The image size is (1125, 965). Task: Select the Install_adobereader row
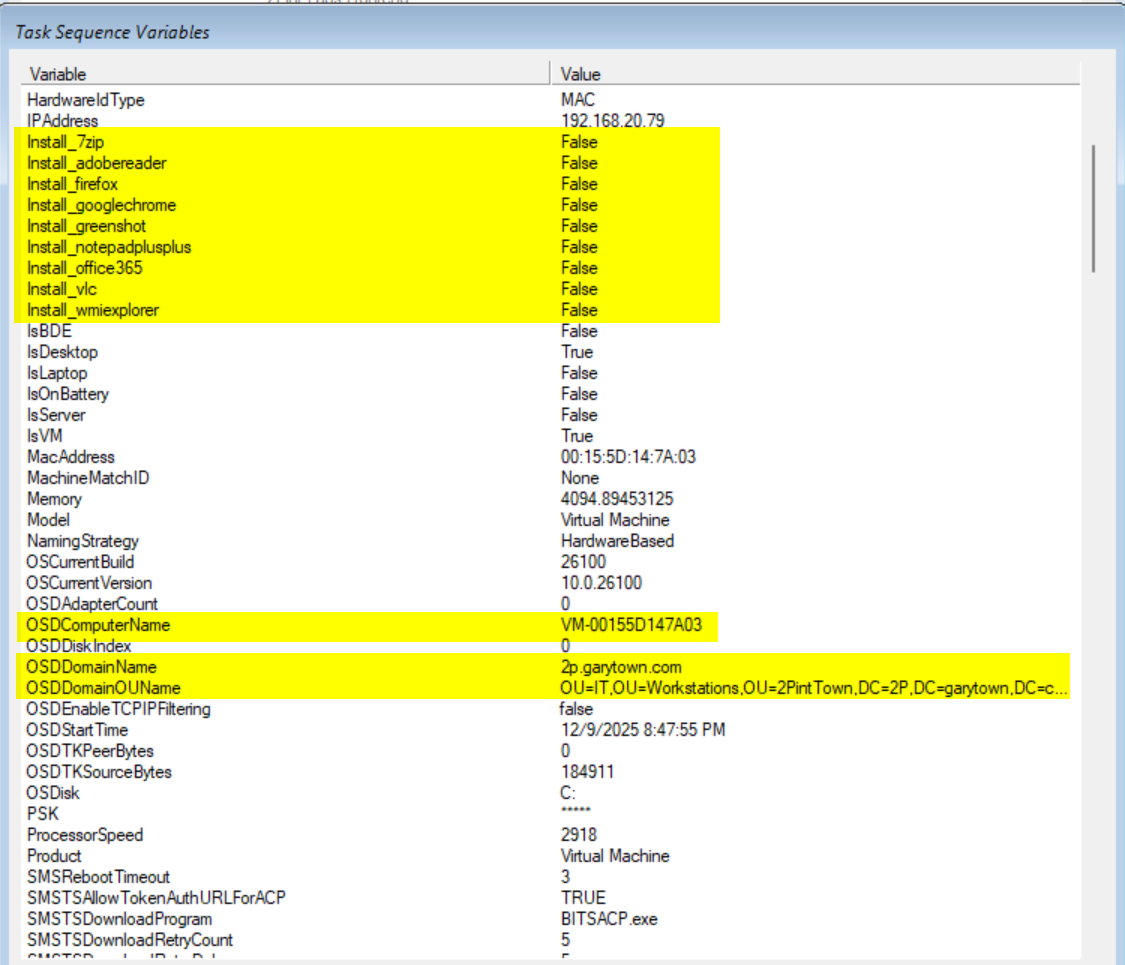(x=96, y=163)
